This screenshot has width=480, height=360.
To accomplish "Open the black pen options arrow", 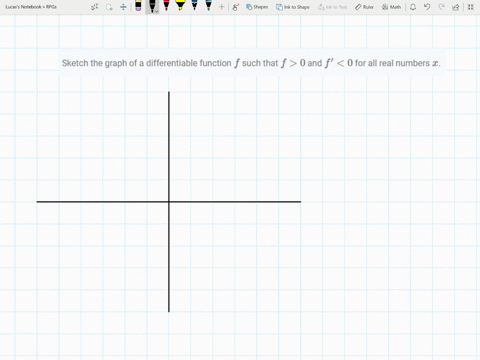I will click(x=156, y=11).
